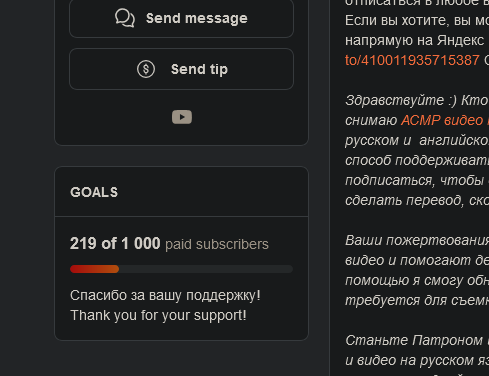Click the GOALS section heading
The image size is (489, 376).
pos(94,192)
